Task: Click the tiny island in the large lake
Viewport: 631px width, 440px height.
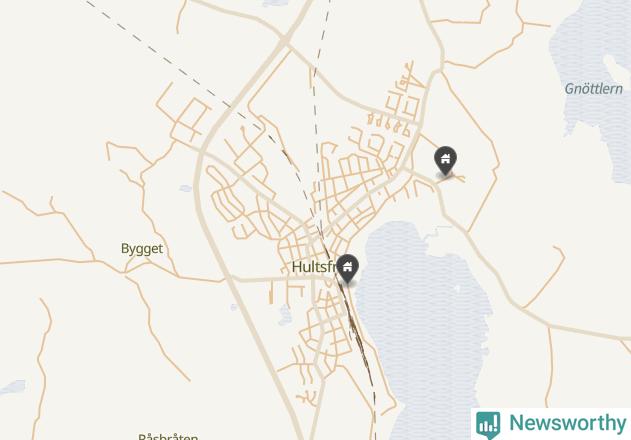Action: (457, 288)
